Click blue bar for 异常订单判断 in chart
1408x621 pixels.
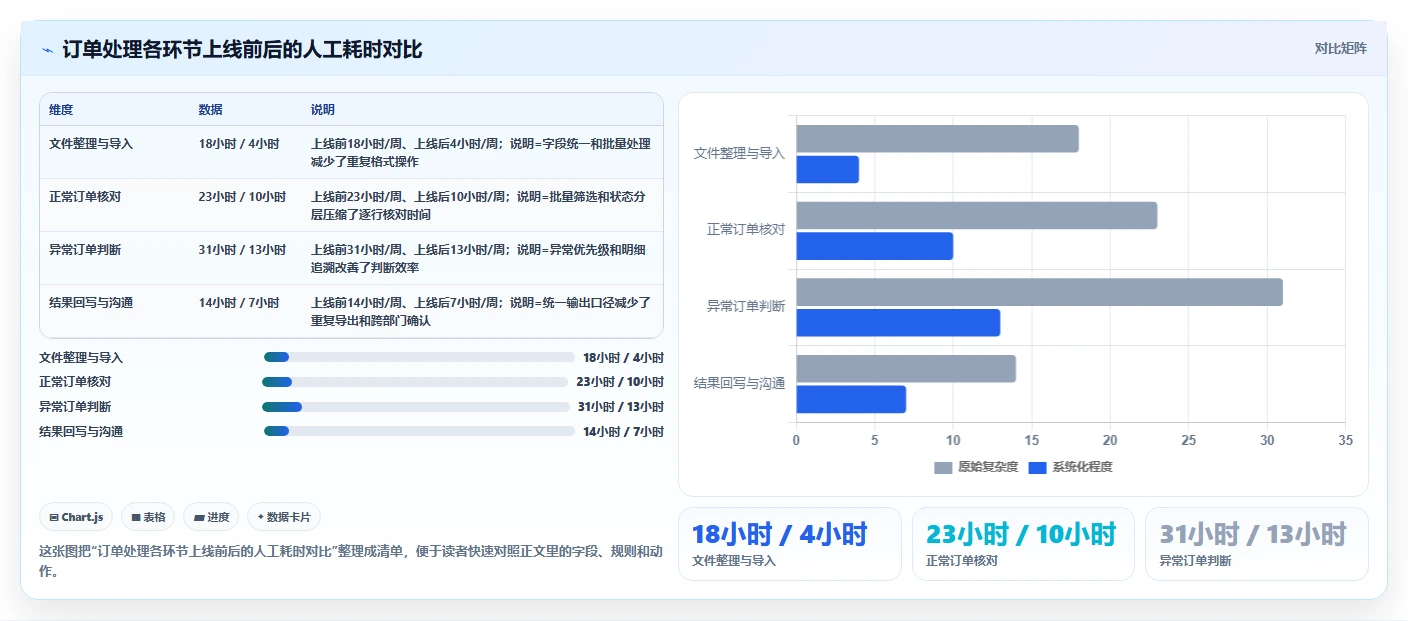[898, 322]
